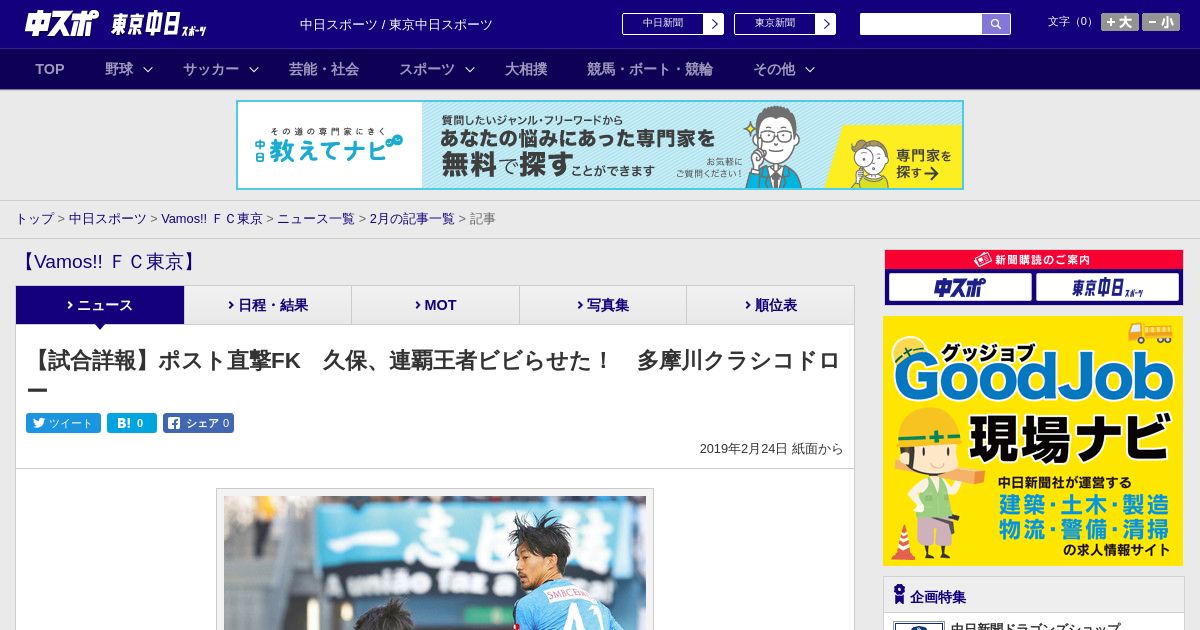Open the GoodJob 現場ナビ advertisement
Image resolution: width=1200 pixels, height=630 pixels.
1033,441
